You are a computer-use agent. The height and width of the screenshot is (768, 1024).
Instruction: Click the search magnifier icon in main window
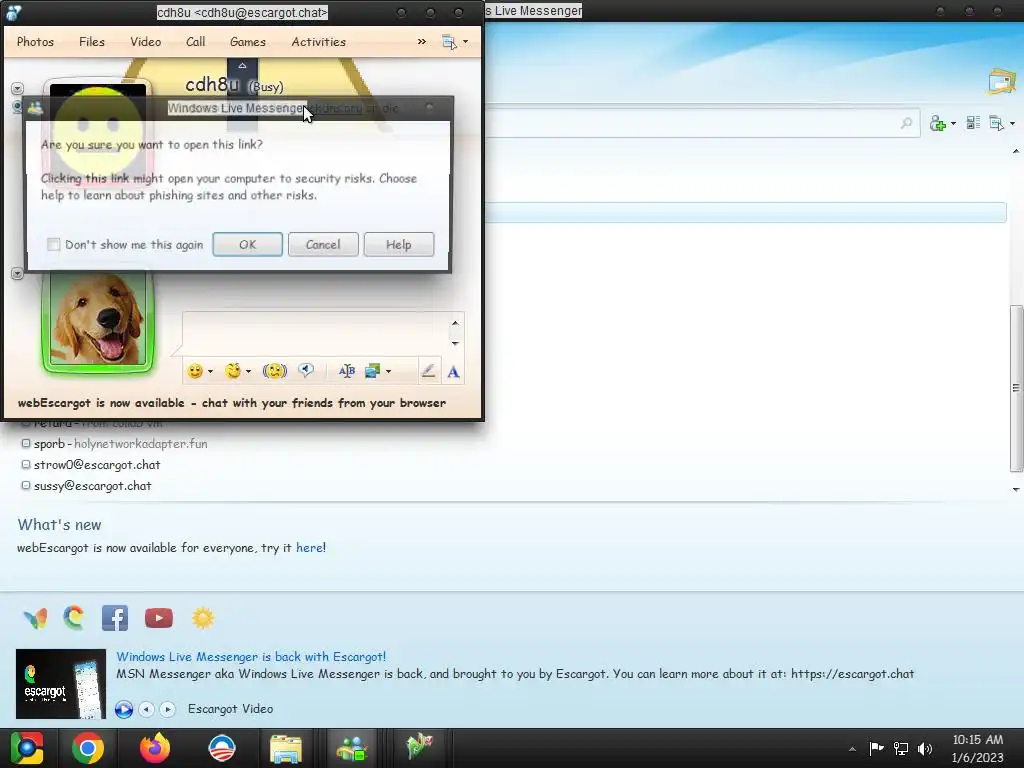point(906,123)
